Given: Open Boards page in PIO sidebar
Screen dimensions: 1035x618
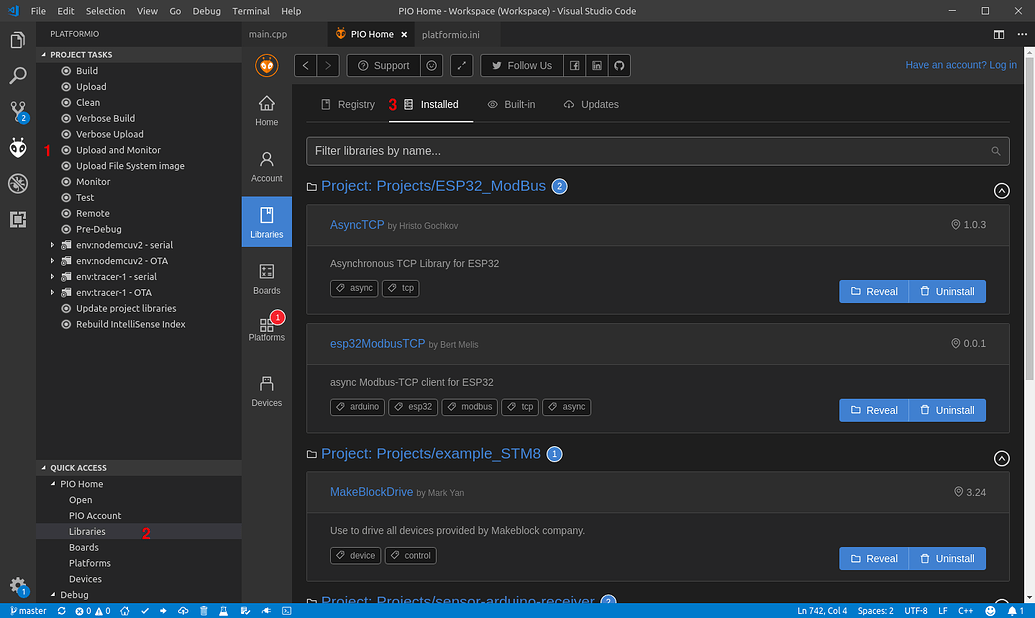Looking at the screenshot, I should point(266,279).
